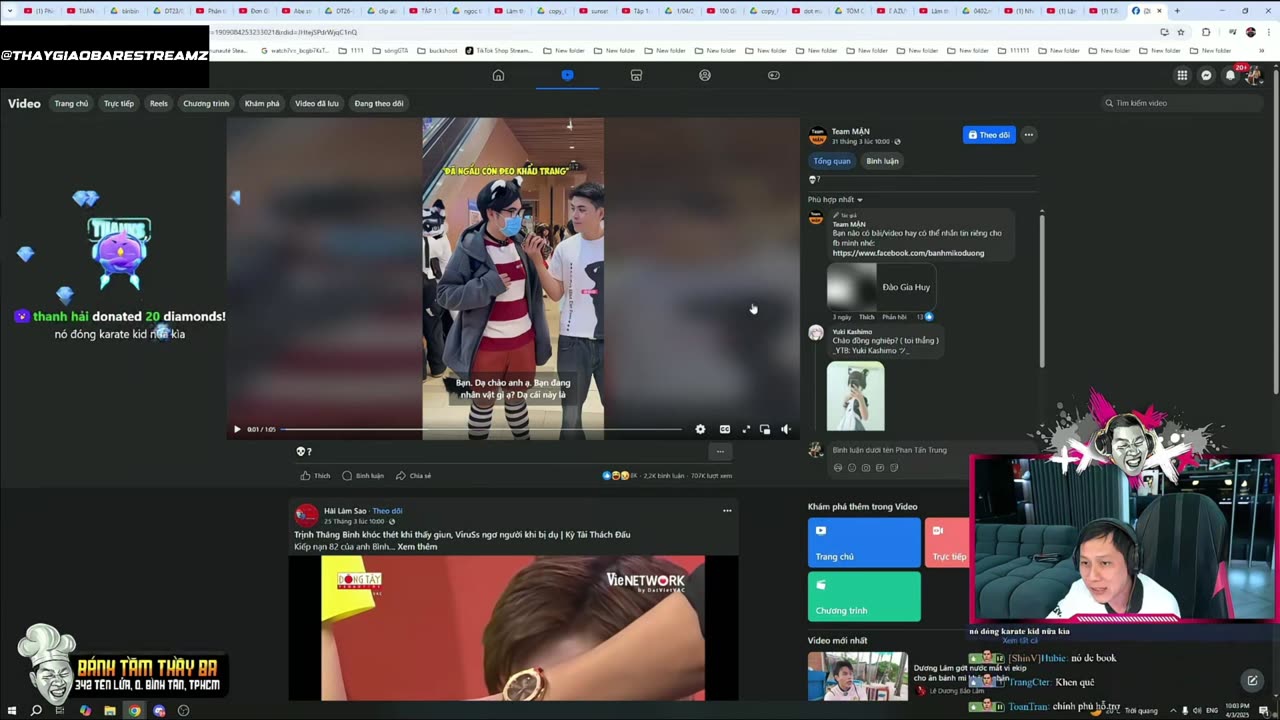Insert emoji in comment box

(x=852, y=467)
